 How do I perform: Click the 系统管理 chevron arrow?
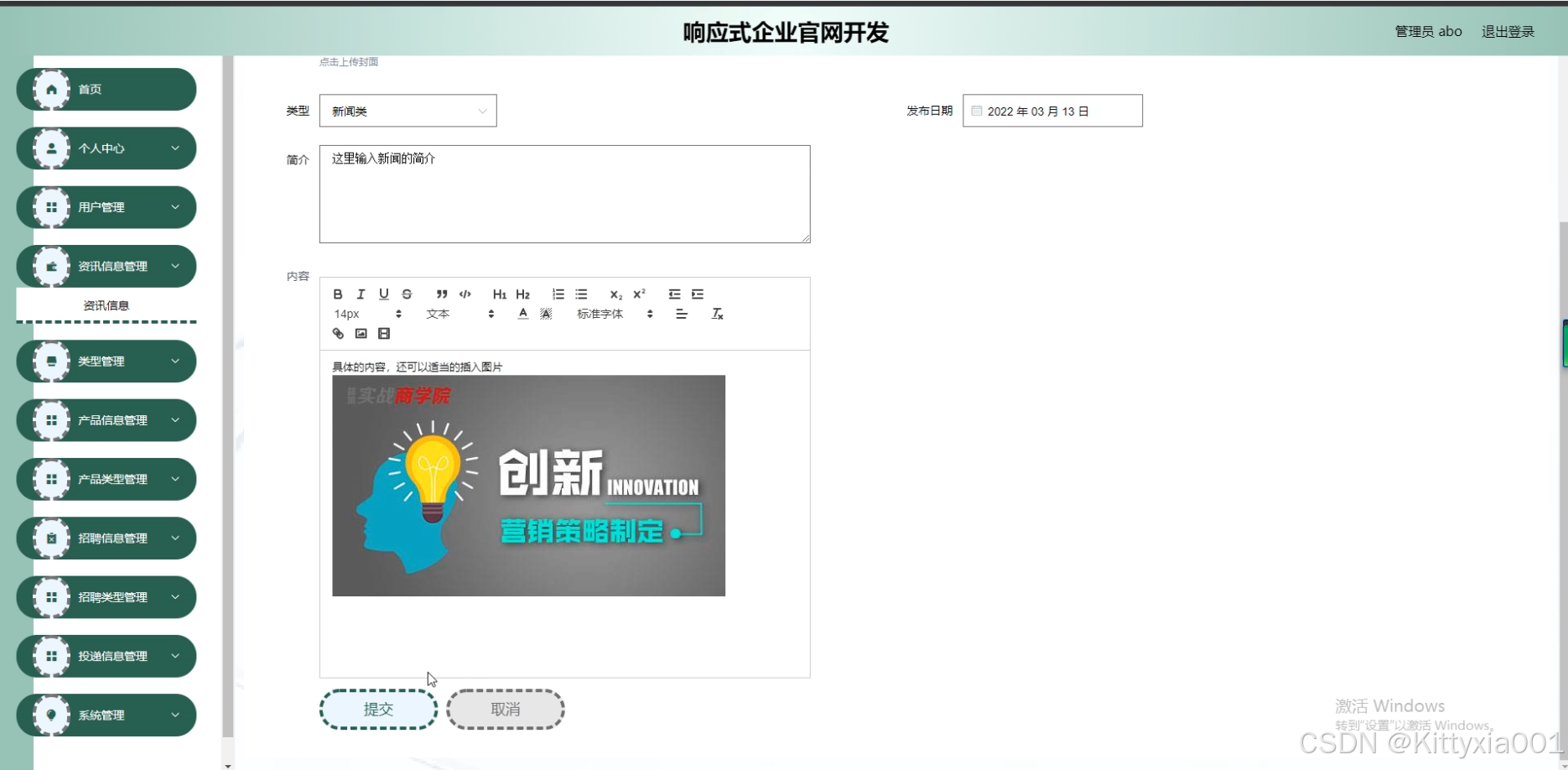tap(175, 715)
